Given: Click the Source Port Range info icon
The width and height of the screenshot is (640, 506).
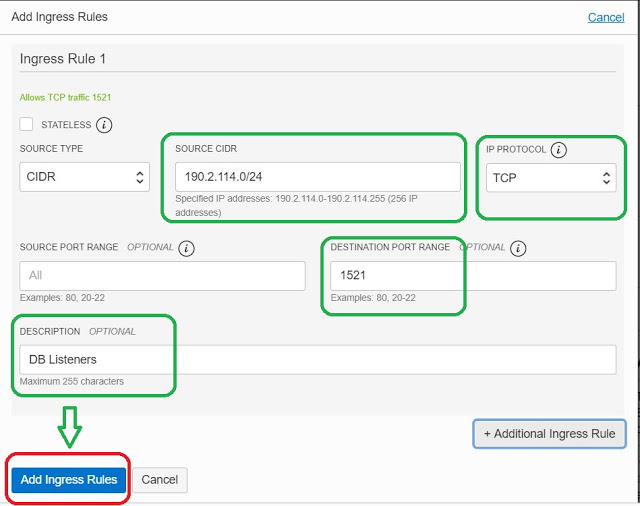Looking at the screenshot, I should (x=187, y=248).
